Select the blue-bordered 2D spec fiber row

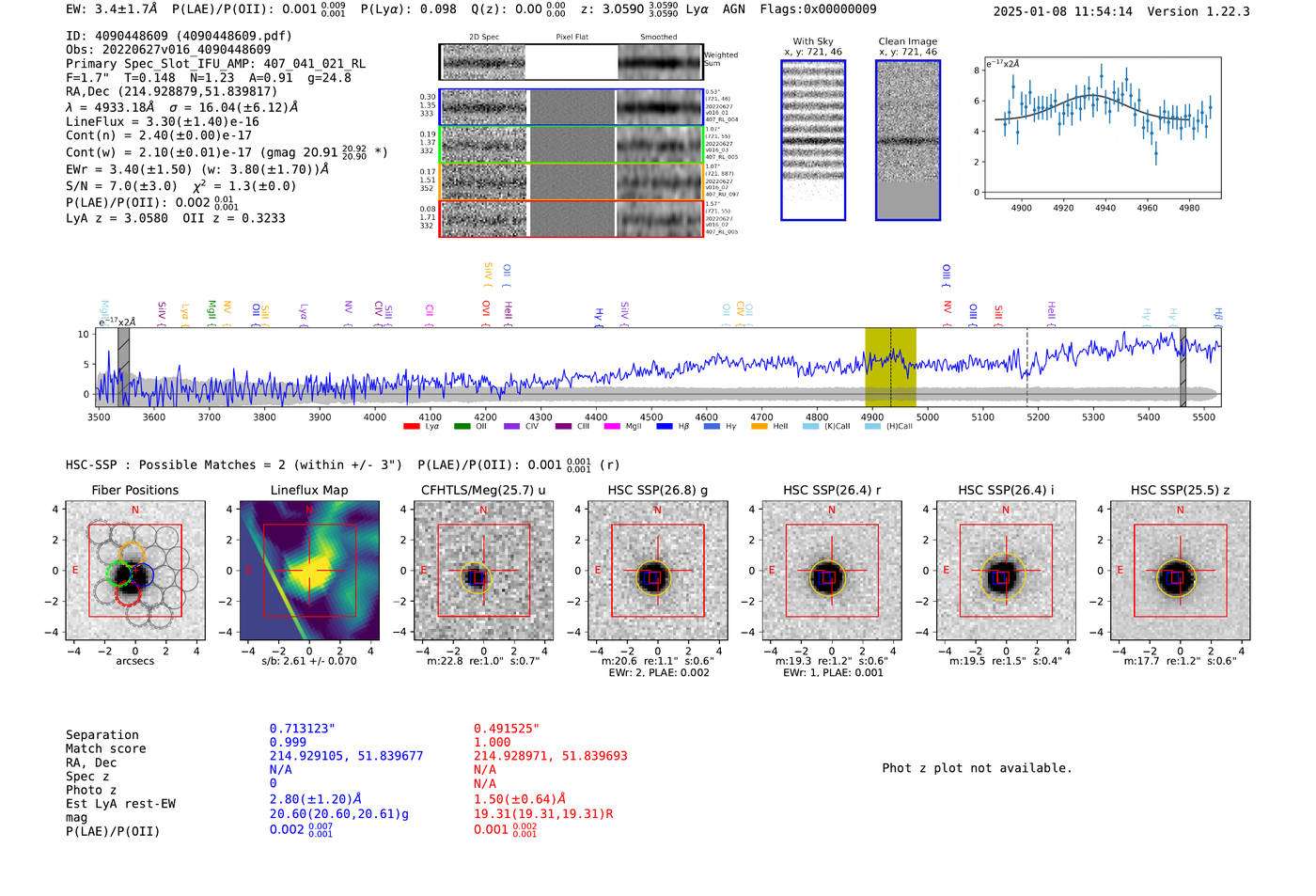click(572, 107)
